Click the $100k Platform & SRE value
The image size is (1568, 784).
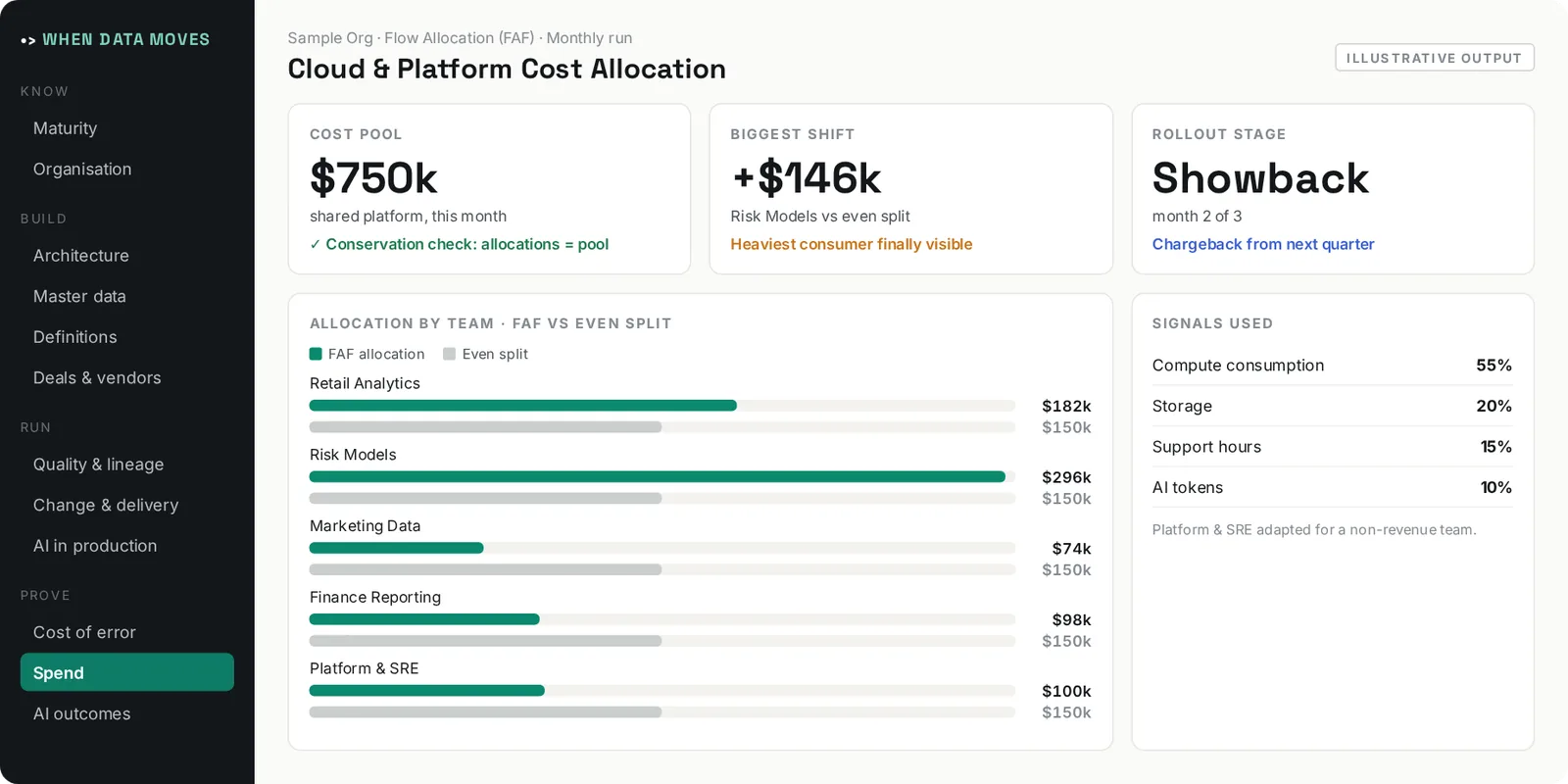(1066, 691)
